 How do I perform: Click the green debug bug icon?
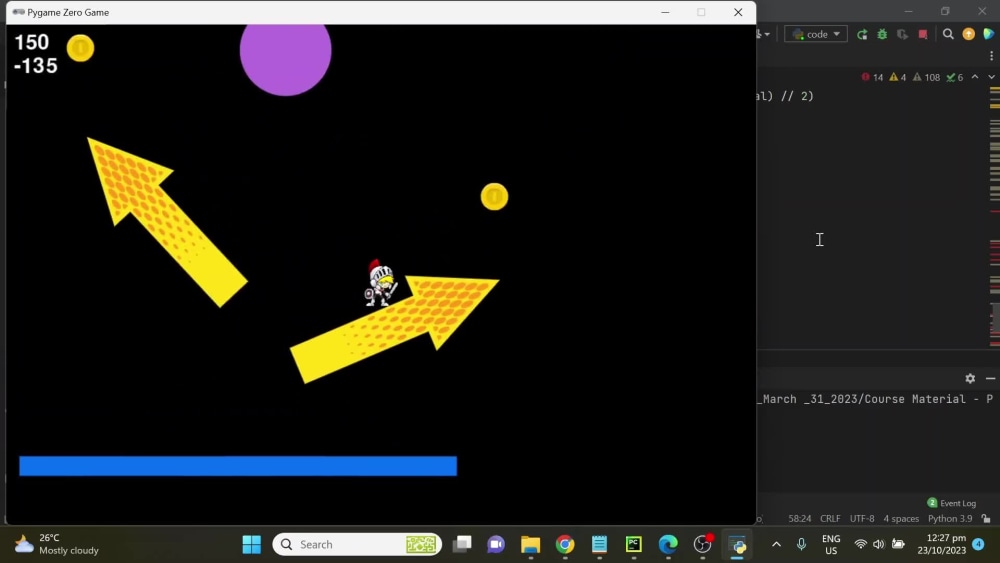[882, 34]
